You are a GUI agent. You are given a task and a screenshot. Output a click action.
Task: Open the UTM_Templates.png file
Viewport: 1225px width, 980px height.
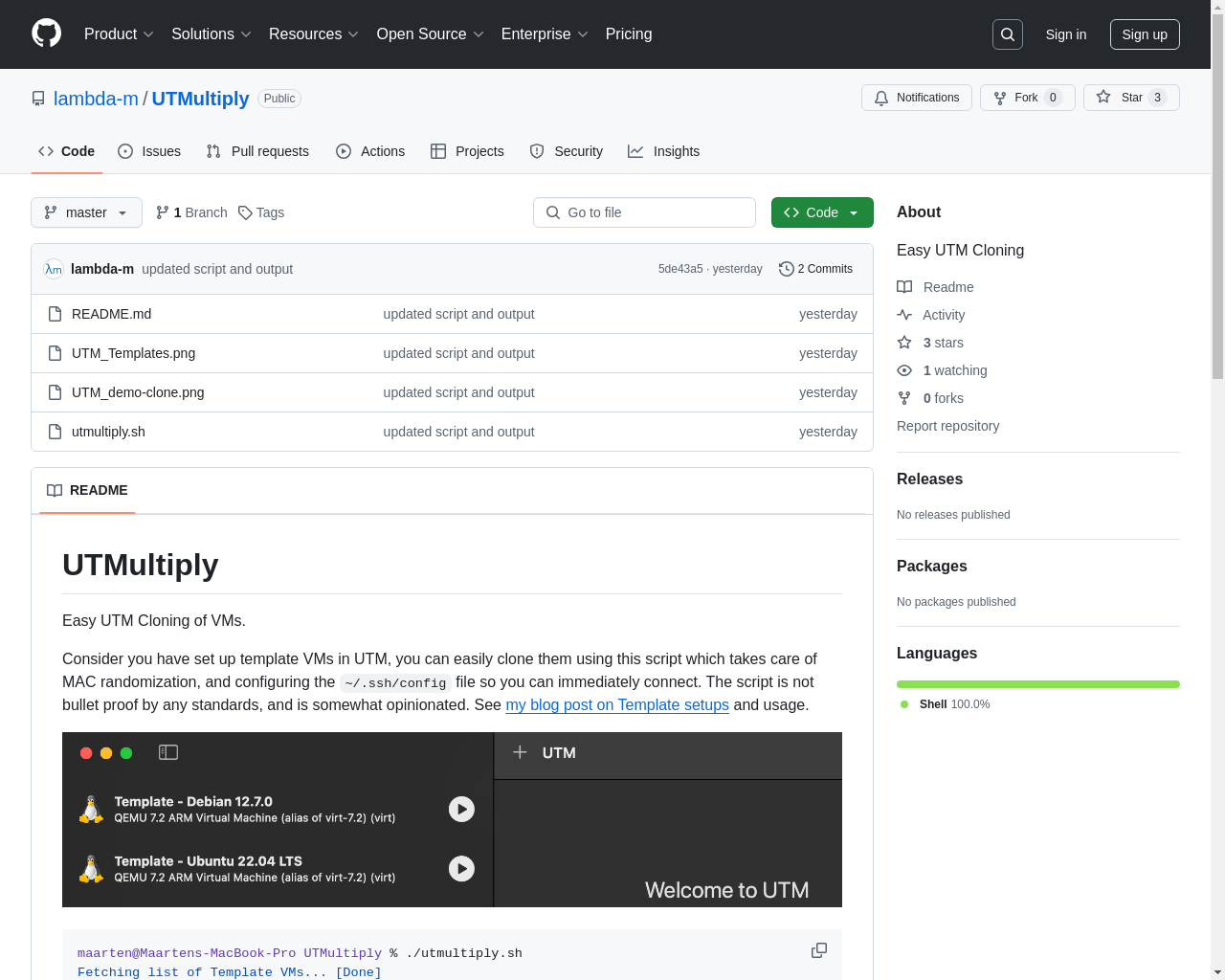[133, 353]
